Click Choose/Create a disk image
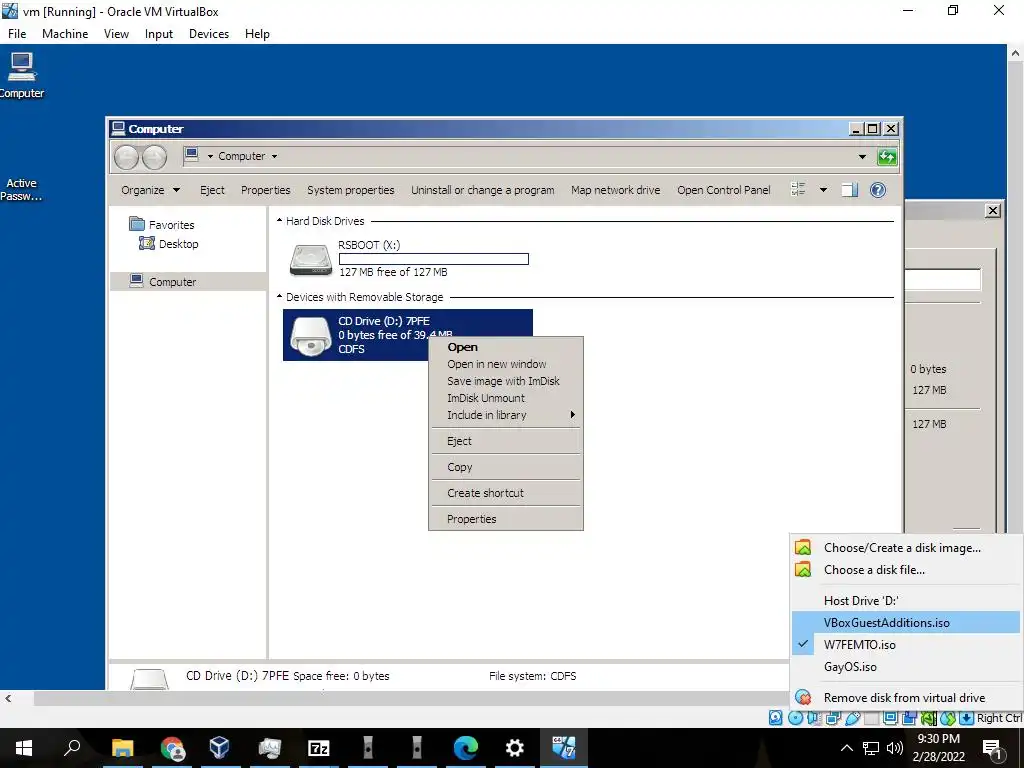The width and height of the screenshot is (1024, 768). coord(905,547)
